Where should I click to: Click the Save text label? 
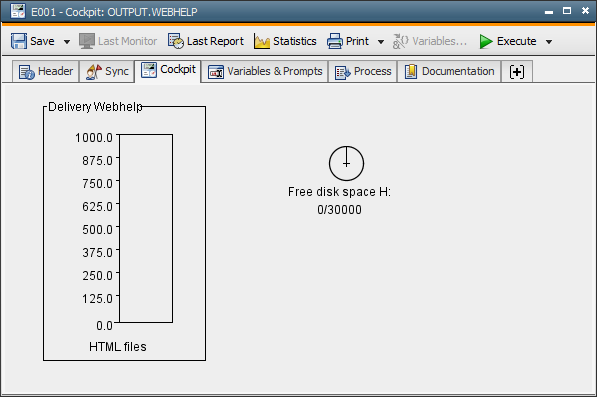(42, 41)
